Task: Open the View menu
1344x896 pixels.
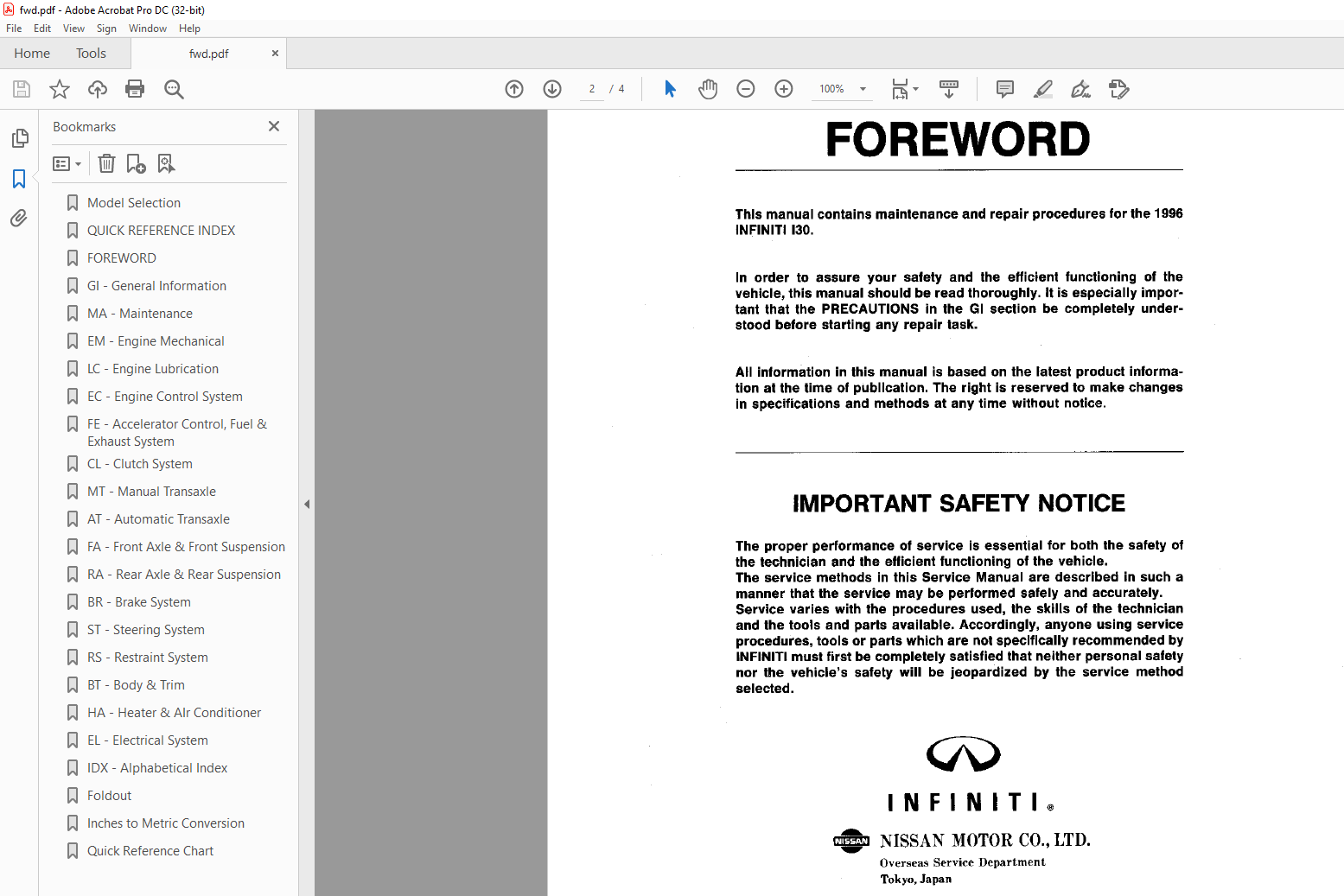Action: (x=73, y=29)
